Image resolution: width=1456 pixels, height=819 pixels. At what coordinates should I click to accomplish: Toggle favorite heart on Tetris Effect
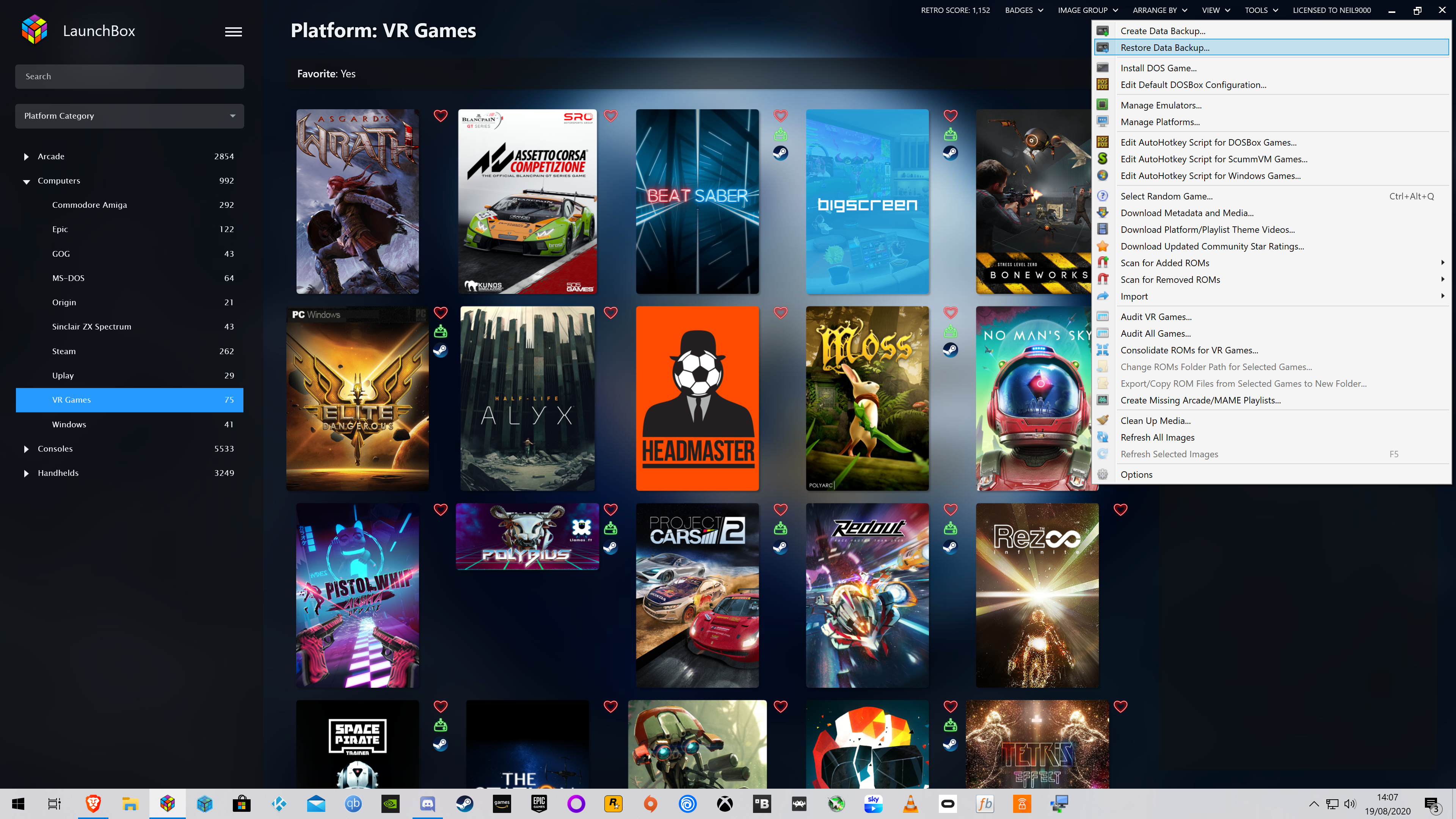coord(1120,706)
